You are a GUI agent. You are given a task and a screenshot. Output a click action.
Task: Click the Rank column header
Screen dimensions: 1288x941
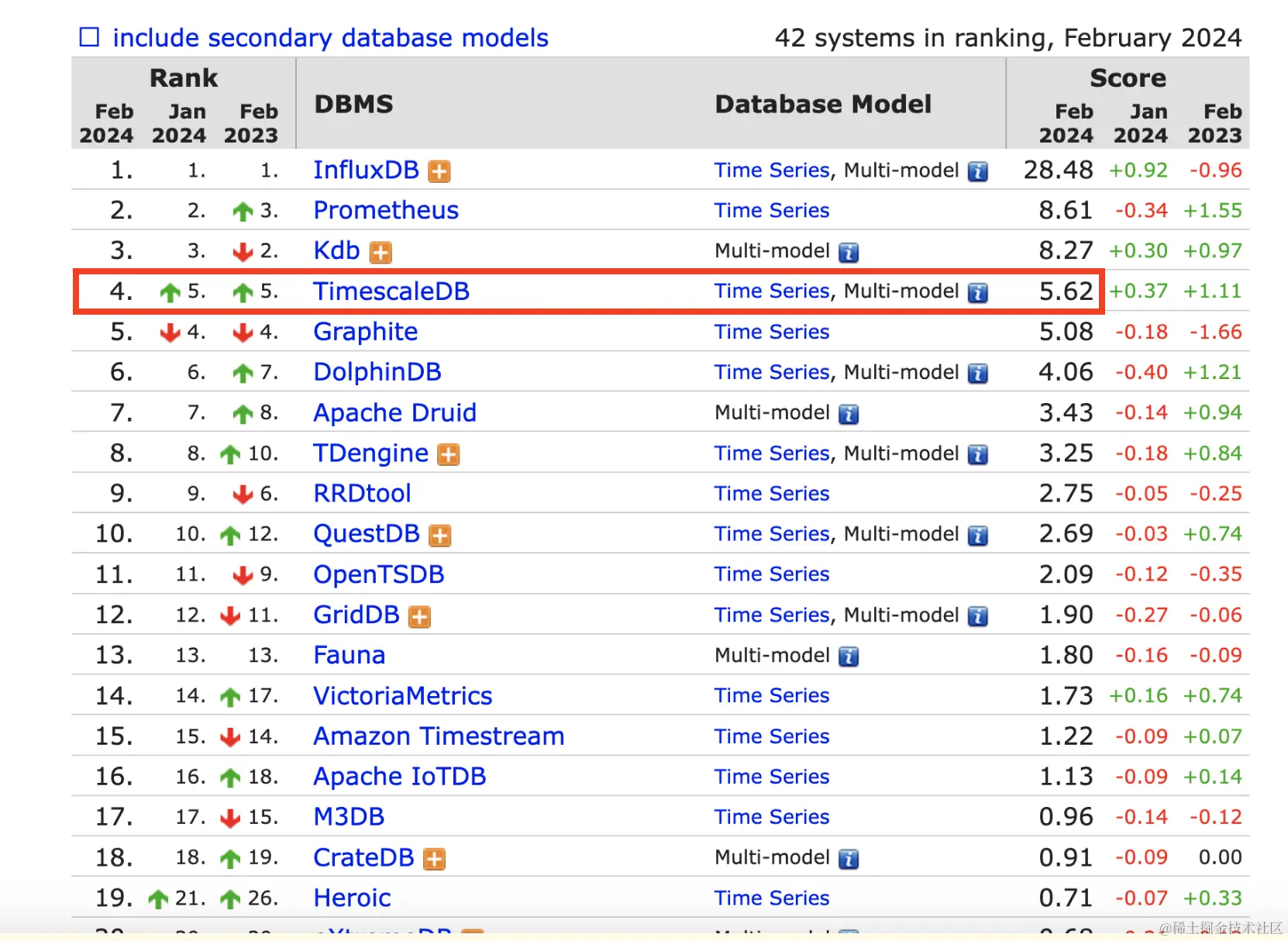184,78
